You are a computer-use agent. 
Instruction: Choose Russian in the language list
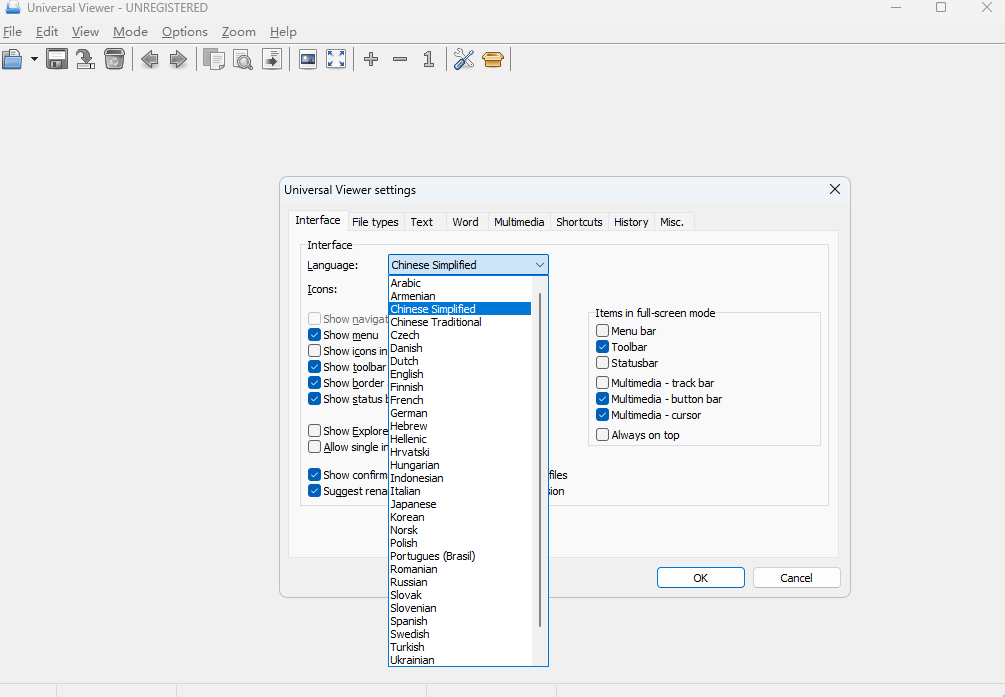pos(460,582)
